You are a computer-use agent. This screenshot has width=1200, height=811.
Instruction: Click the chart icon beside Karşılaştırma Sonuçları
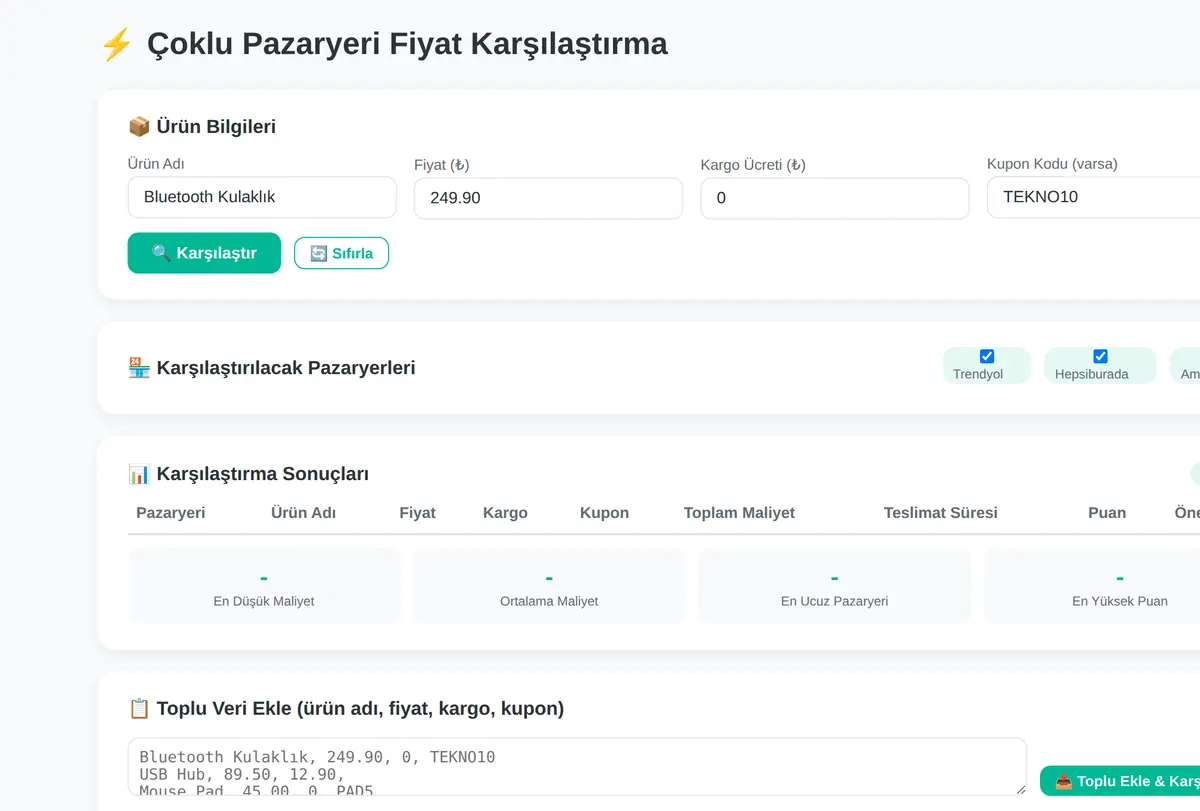click(139, 473)
